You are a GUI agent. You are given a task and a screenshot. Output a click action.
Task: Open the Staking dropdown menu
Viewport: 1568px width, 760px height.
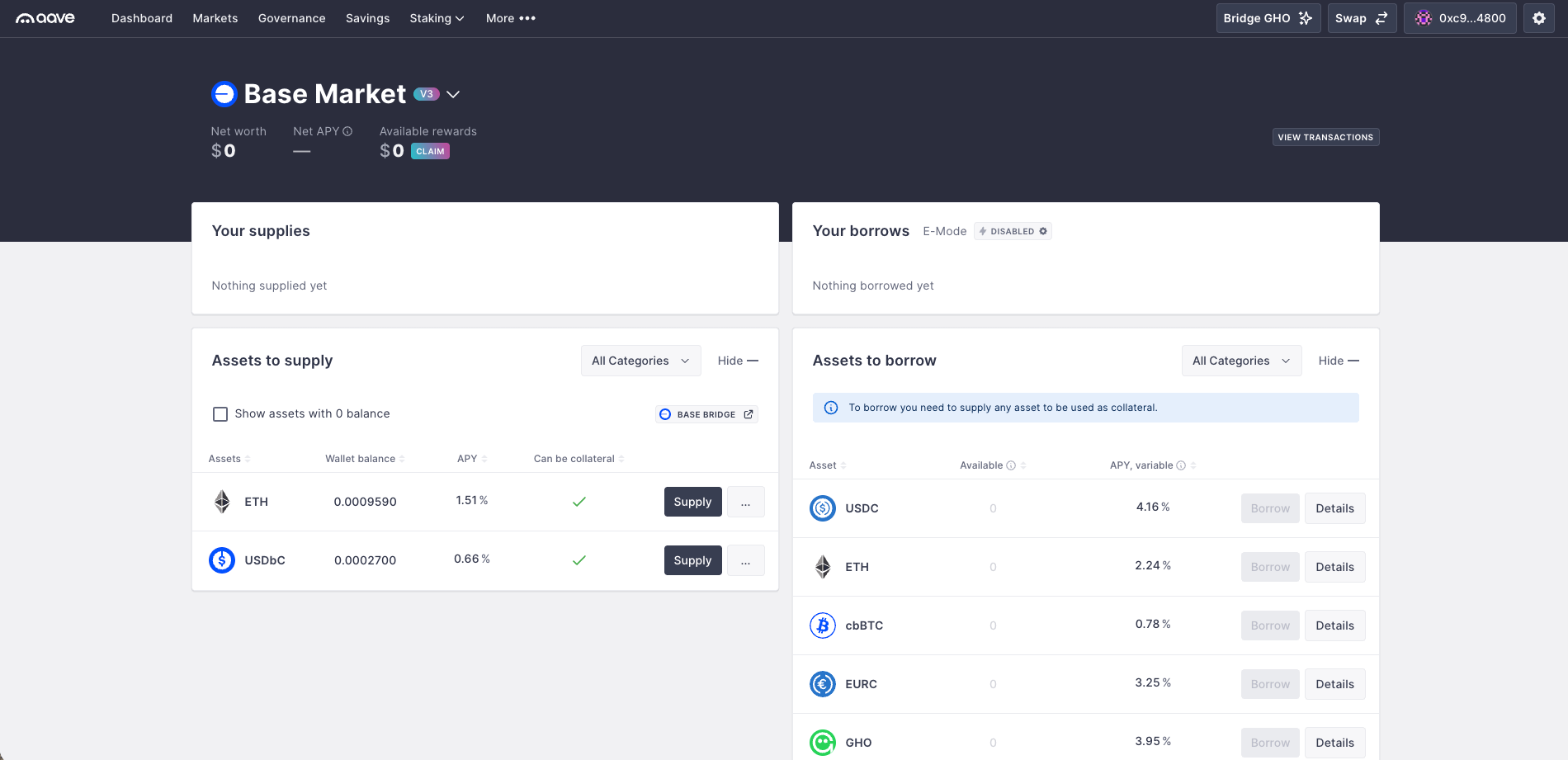tap(437, 18)
